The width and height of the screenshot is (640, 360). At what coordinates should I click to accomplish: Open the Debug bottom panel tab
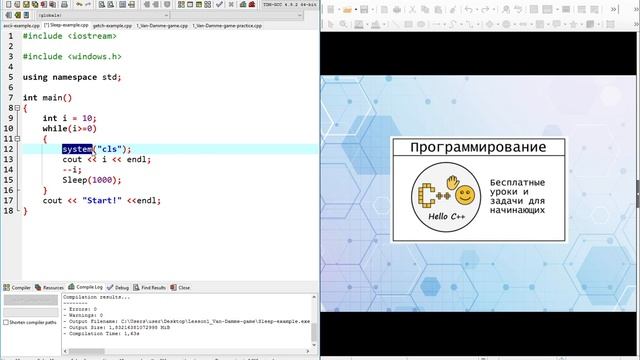tap(118, 287)
